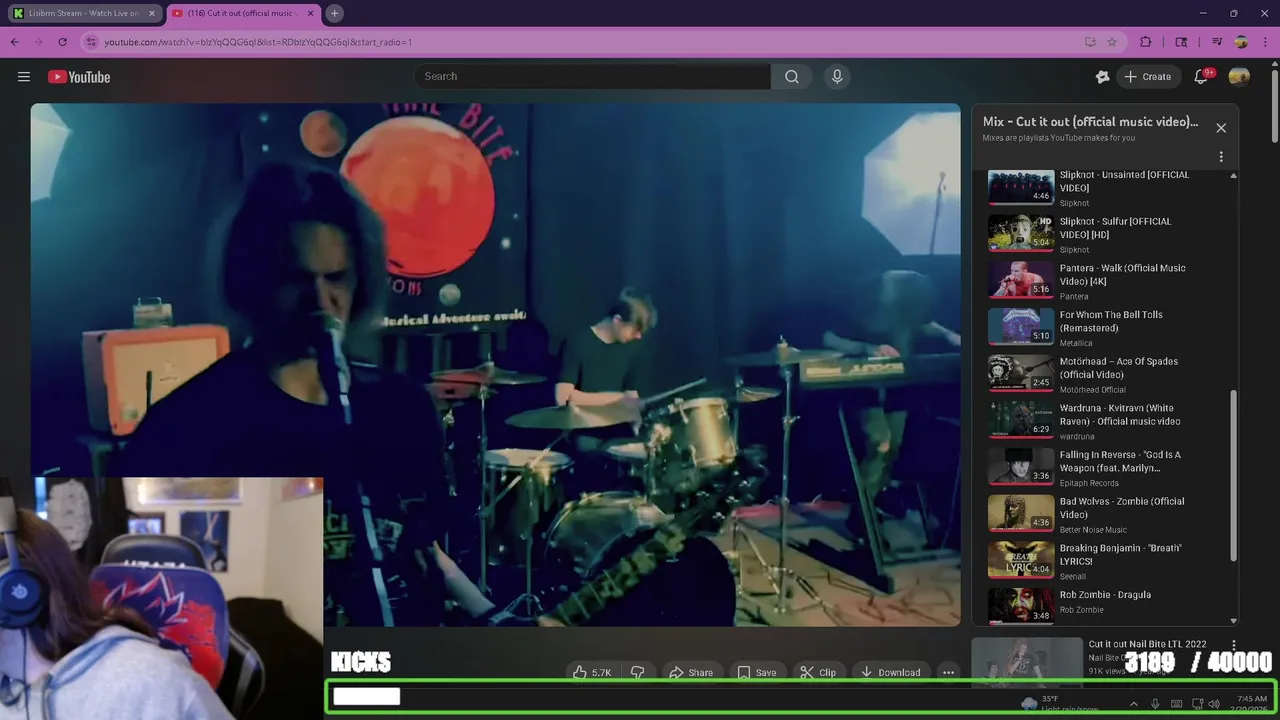Viewport: 1280px width, 720px height.
Task: Select Pantera - Walk in the playlist
Action: click(x=1106, y=281)
